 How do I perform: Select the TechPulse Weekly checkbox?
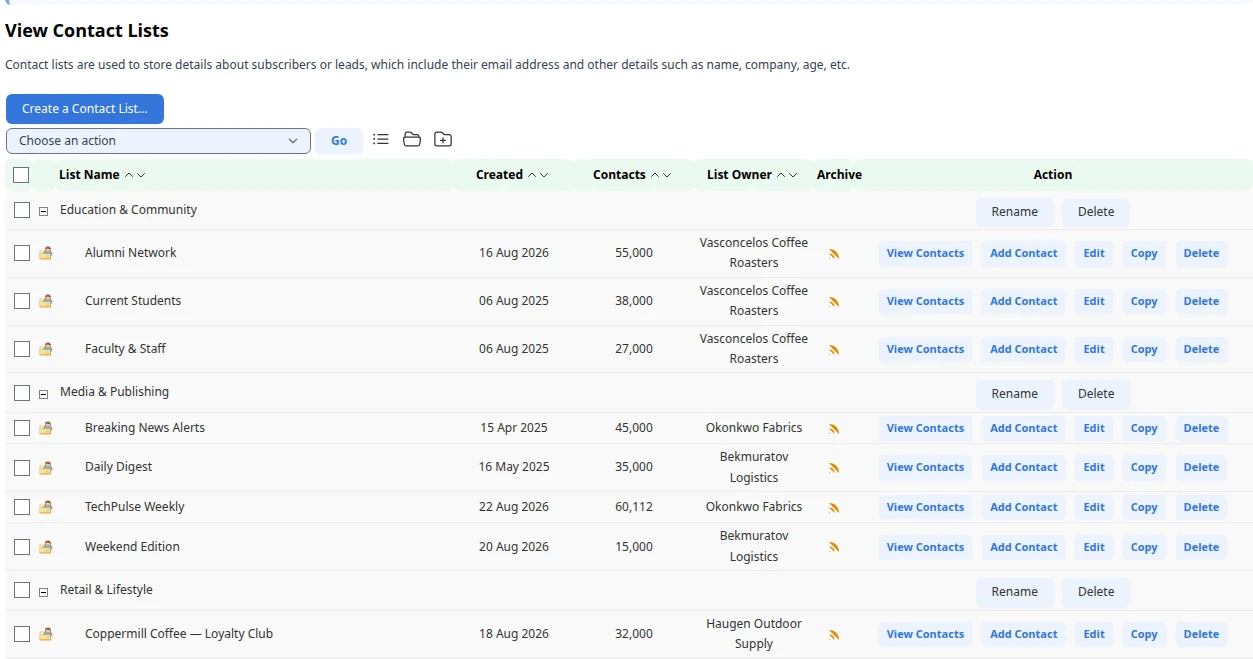[x=22, y=507]
